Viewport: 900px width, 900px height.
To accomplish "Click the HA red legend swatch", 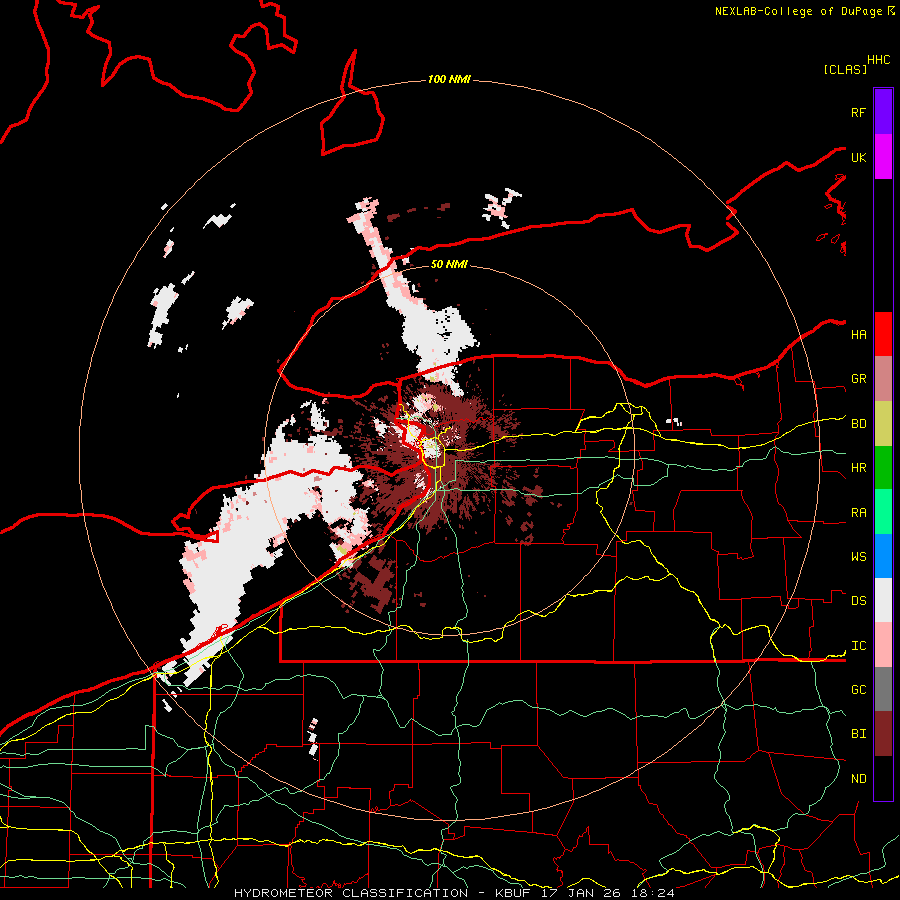I will 883,334.
